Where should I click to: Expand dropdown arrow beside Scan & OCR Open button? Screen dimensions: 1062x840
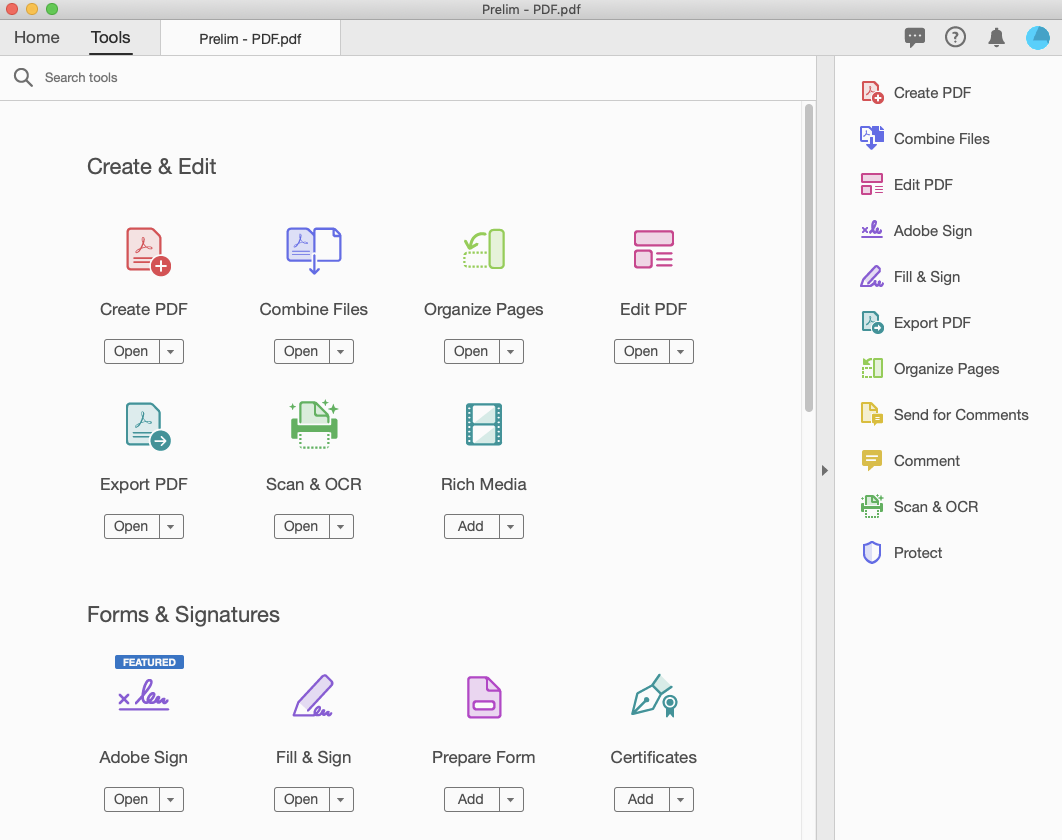pyautogui.click(x=341, y=526)
